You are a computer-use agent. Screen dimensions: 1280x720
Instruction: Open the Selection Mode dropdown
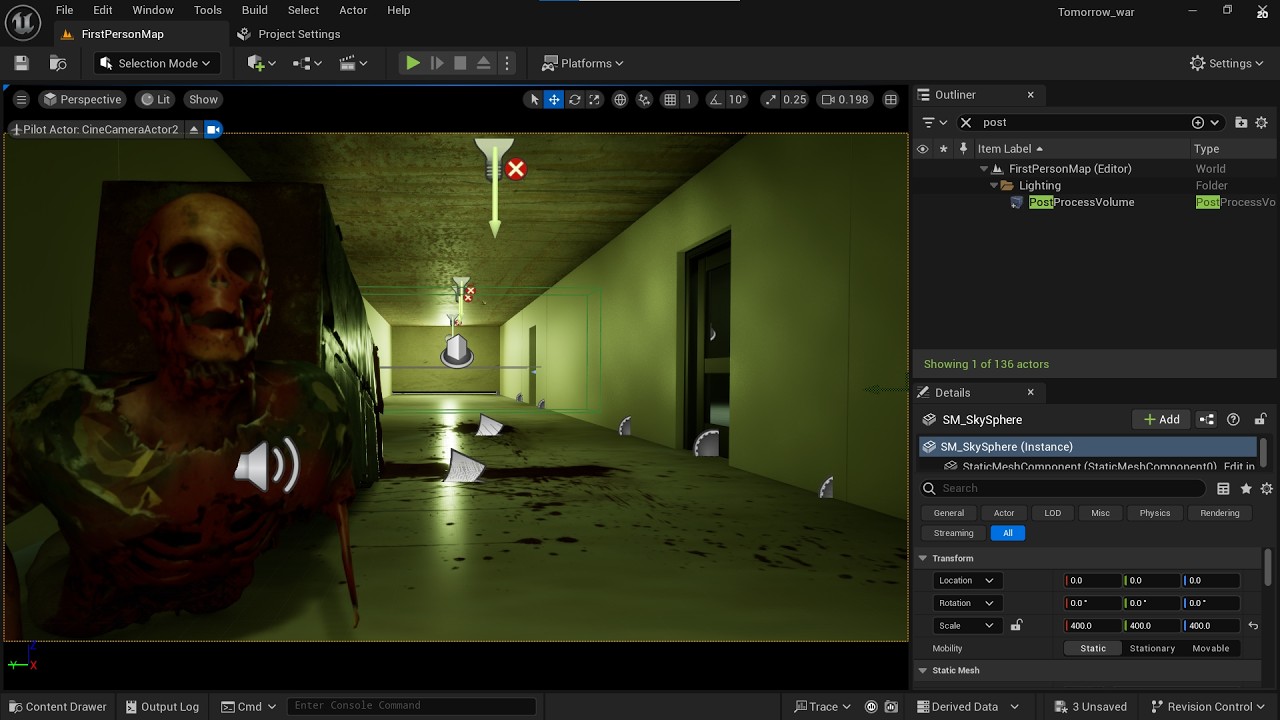pyautogui.click(x=157, y=63)
